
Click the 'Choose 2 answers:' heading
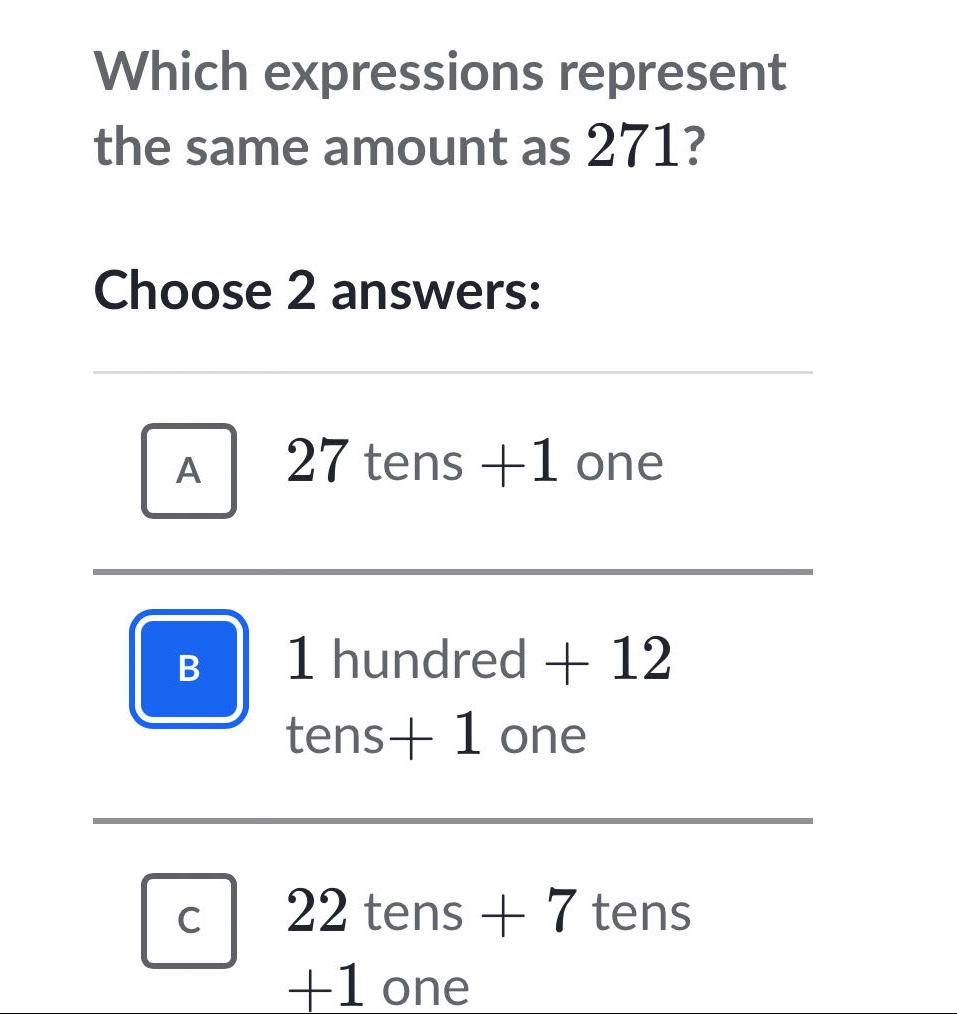pos(315,292)
